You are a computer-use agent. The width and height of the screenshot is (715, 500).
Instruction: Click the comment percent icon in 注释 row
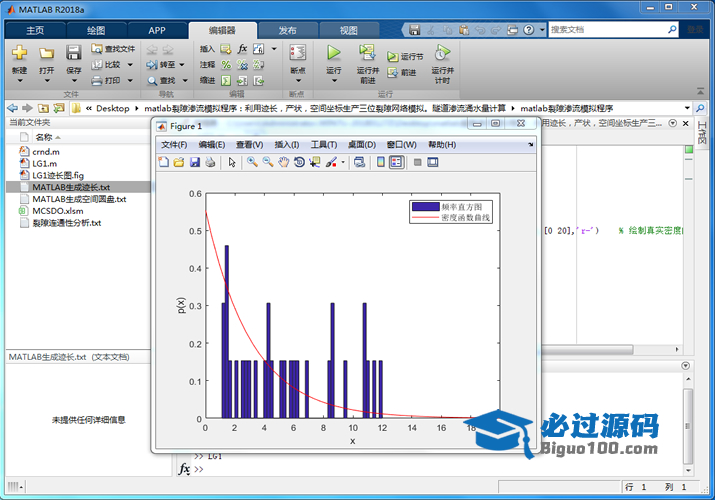pos(226,65)
